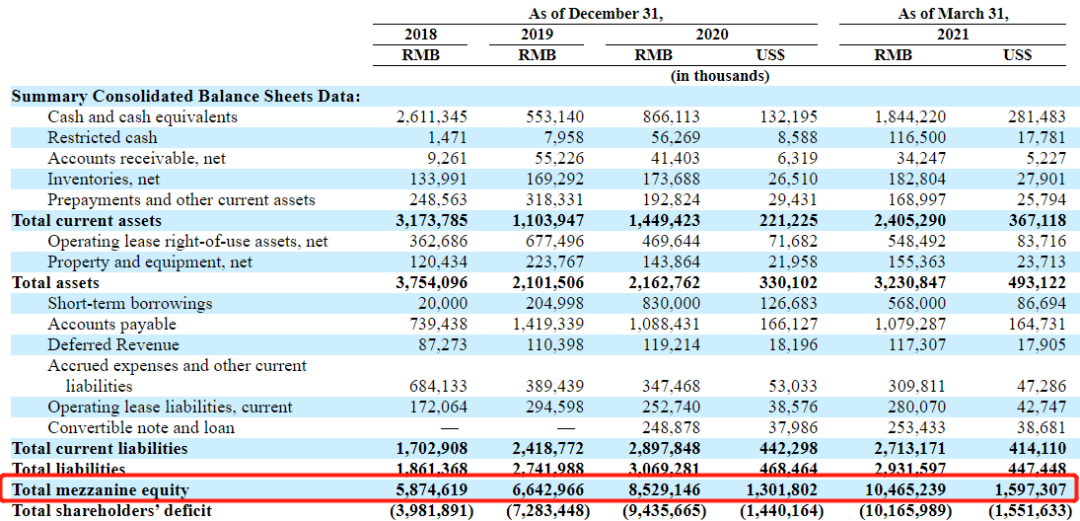Click the Short-term borrowings row label
Screen dimensions: 1080x521
130,303
